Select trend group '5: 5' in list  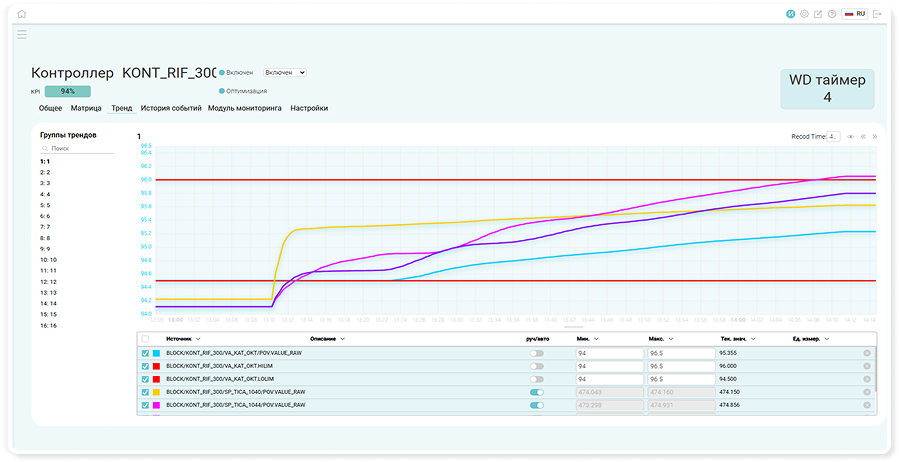pos(45,205)
